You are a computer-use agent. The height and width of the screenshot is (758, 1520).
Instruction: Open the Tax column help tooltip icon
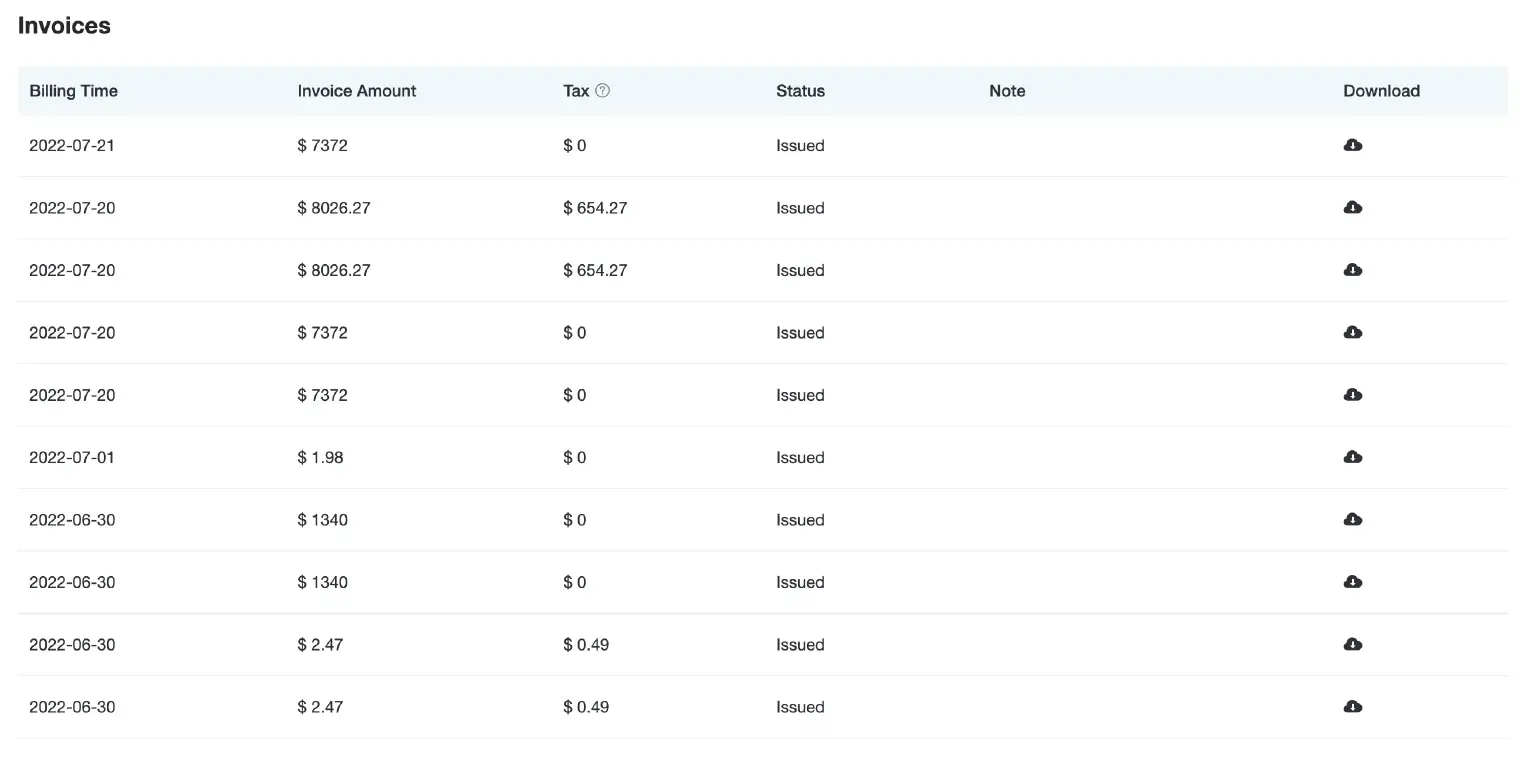coord(602,90)
